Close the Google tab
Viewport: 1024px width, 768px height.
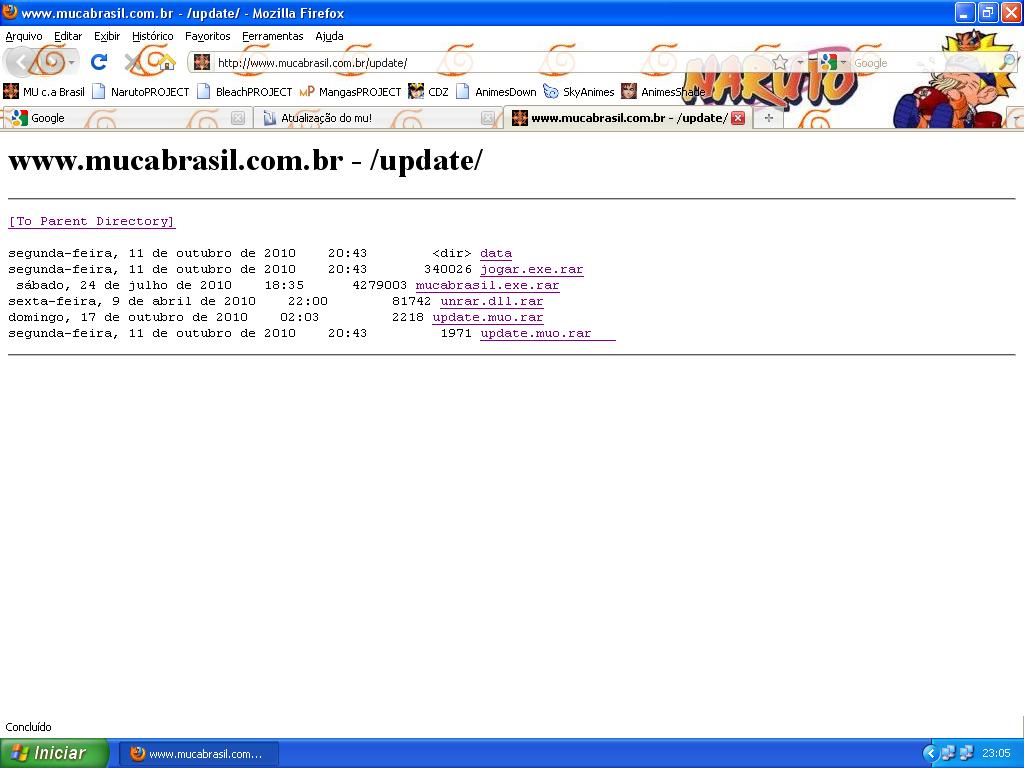pos(238,118)
